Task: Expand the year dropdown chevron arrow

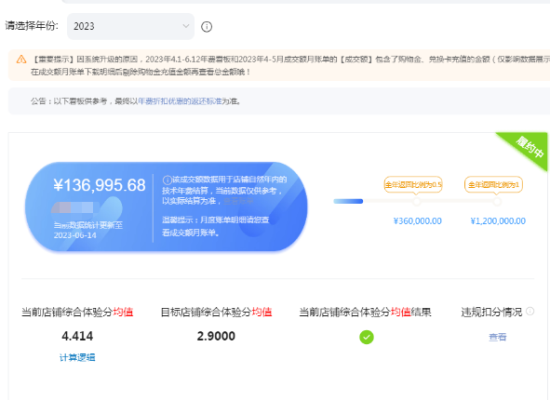Action: point(186,26)
